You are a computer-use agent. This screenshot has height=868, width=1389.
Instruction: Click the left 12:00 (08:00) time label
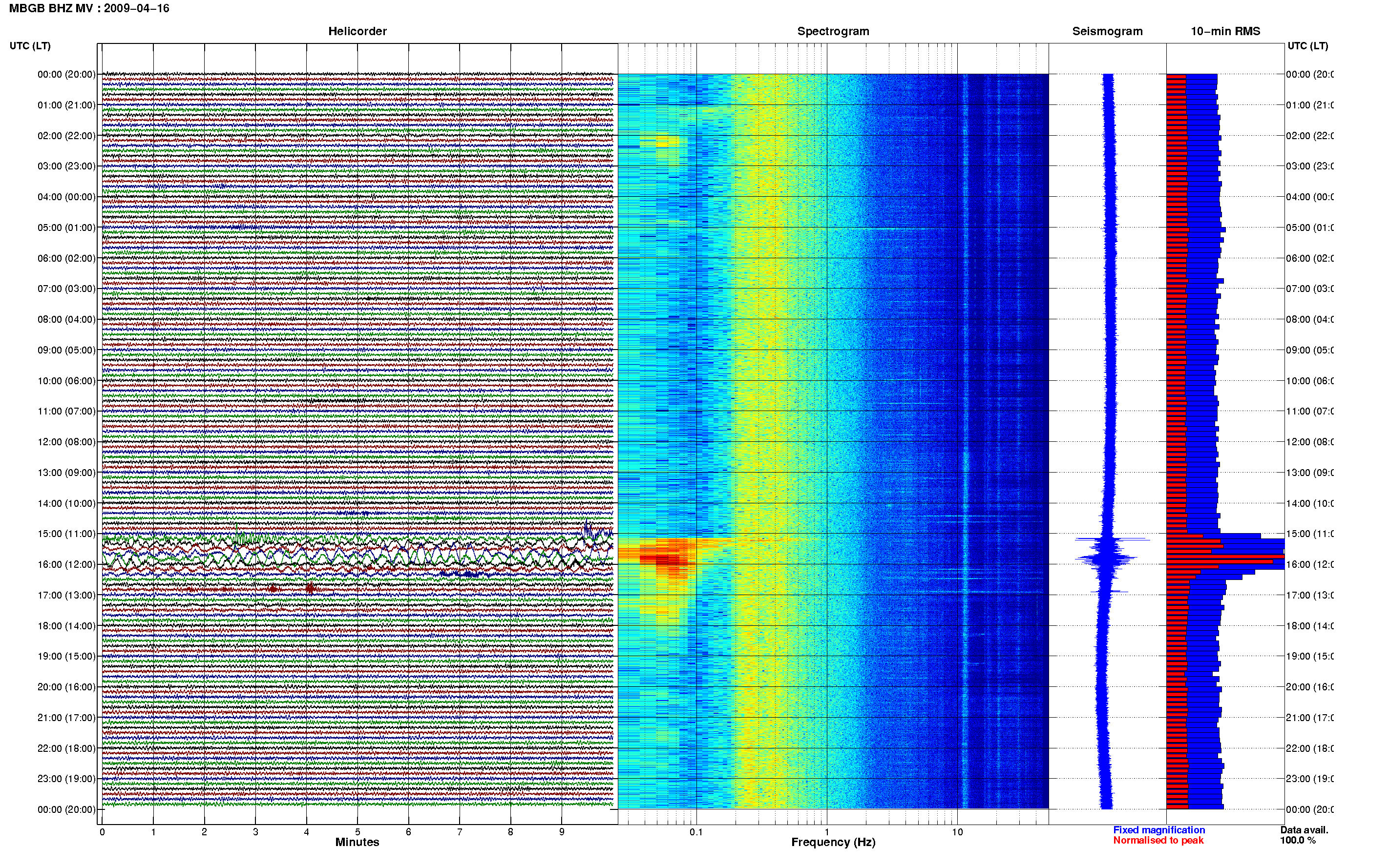click(x=66, y=442)
